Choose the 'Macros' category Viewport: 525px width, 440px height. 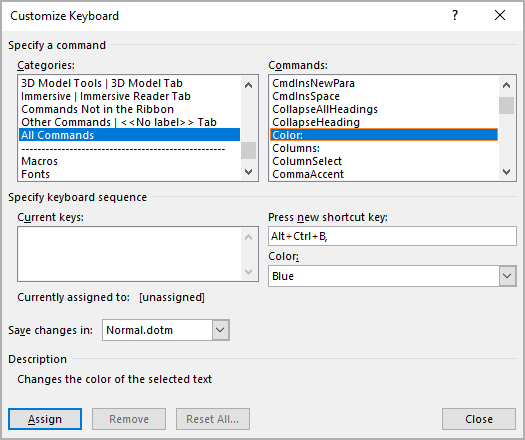tap(129, 161)
